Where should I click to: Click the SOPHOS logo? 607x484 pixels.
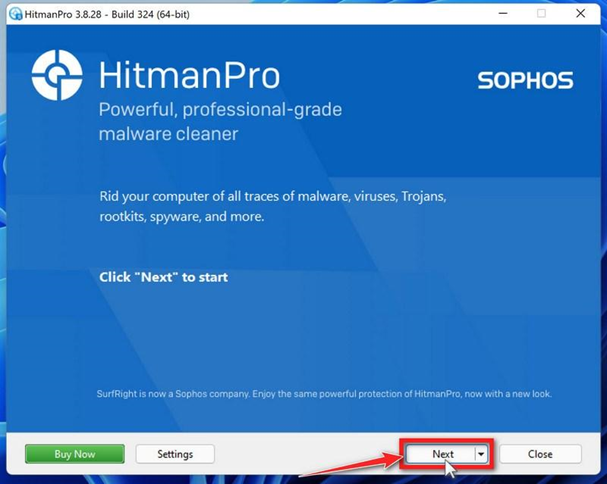click(525, 80)
